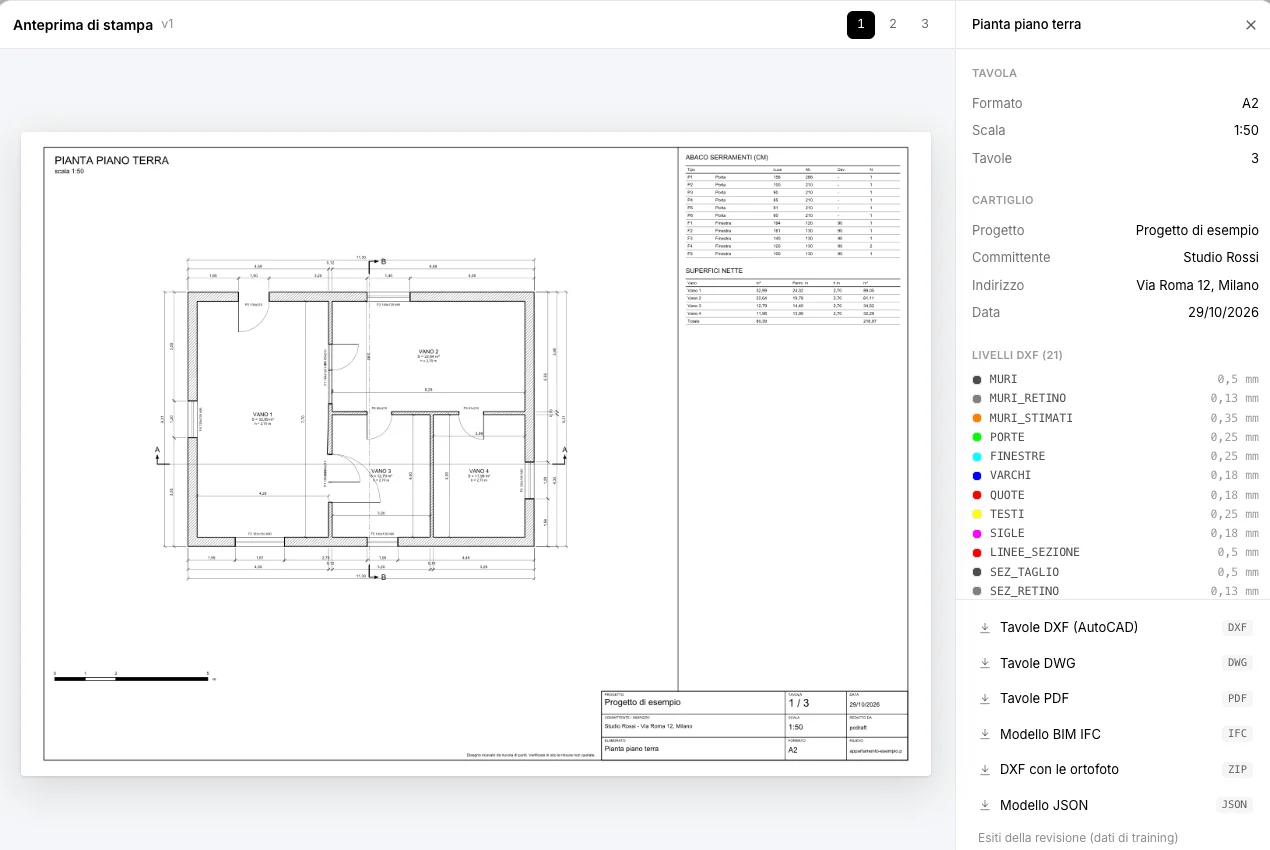
Task: Download the Tavole DWG export
Action: tap(1113, 663)
